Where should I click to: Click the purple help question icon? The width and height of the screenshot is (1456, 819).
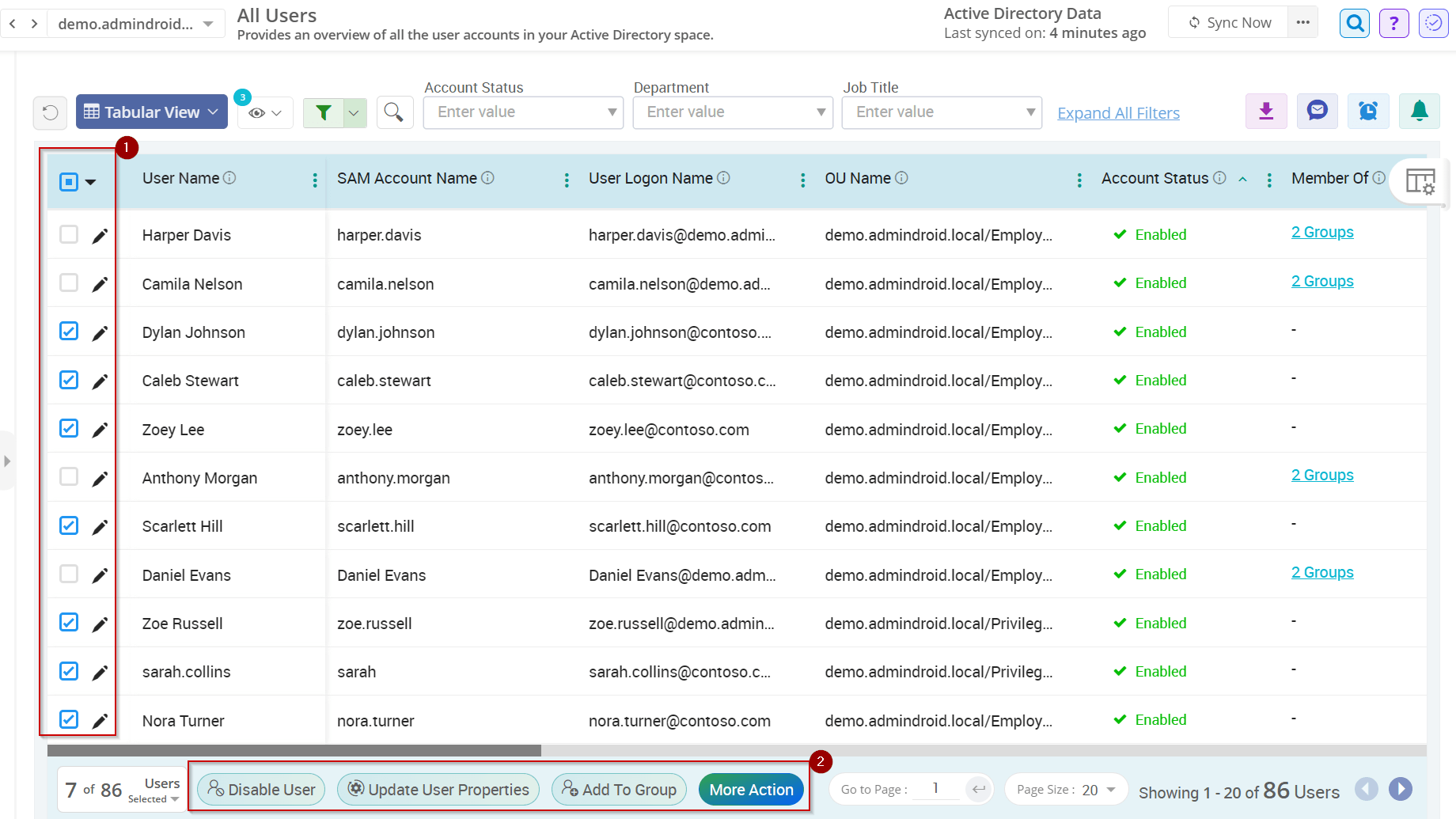point(1393,23)
